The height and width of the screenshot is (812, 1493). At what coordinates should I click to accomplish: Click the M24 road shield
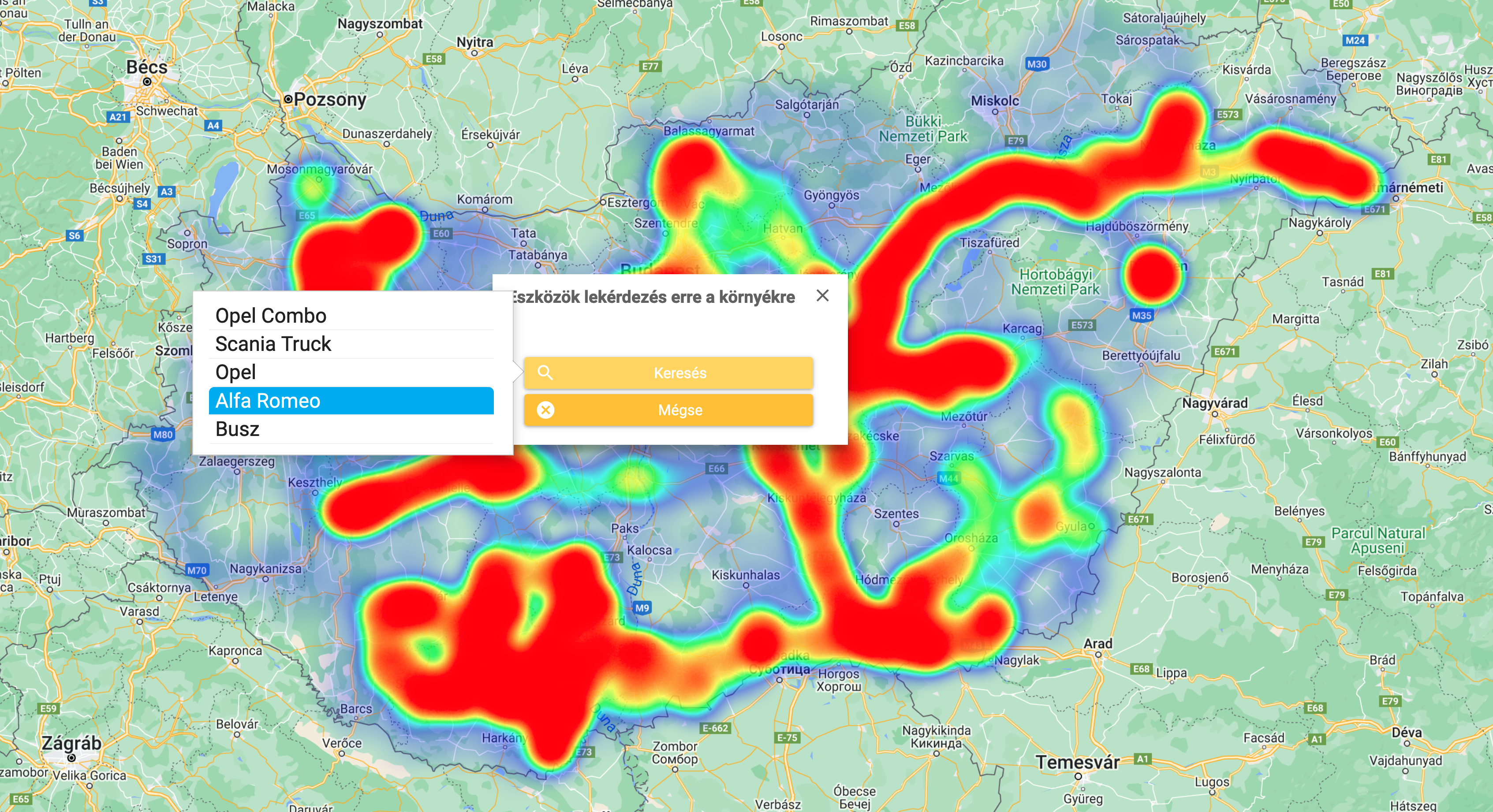[x=1355, y=40]
